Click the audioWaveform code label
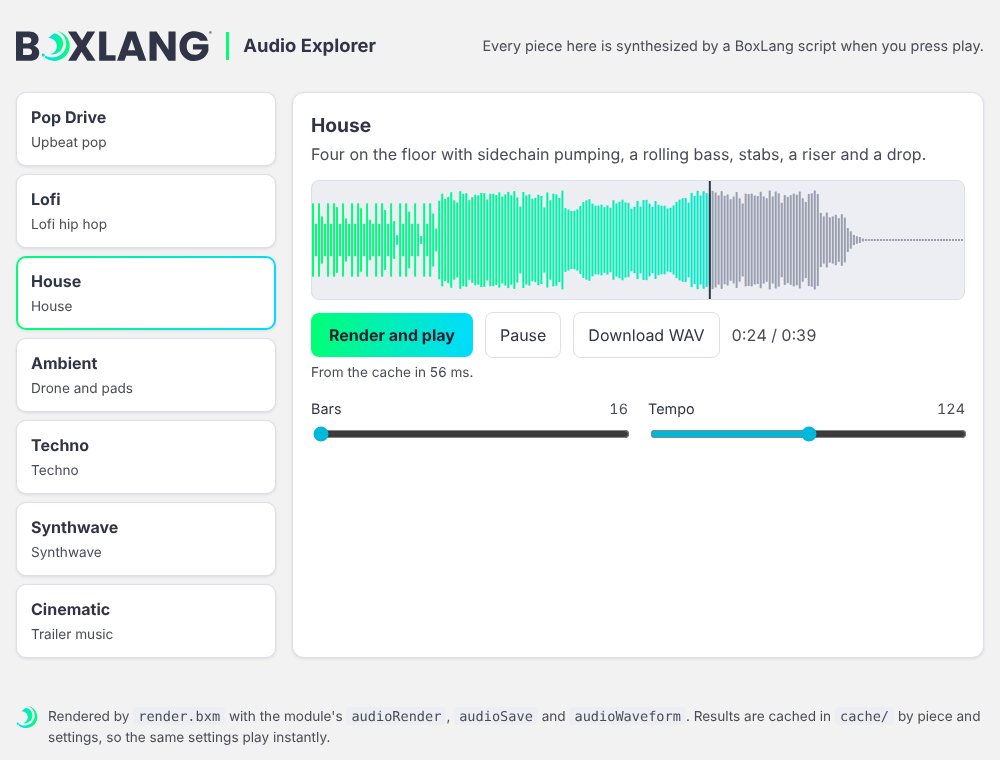Viewport: 1000px width, 760px height. [628, 717]
